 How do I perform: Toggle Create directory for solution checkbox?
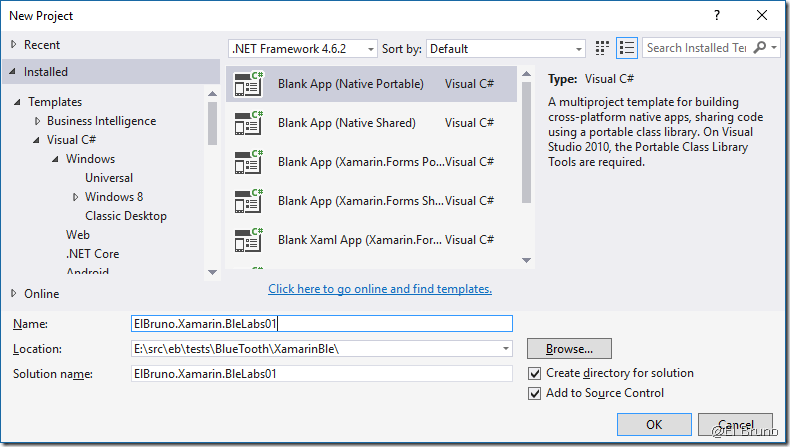pos(535,373)
